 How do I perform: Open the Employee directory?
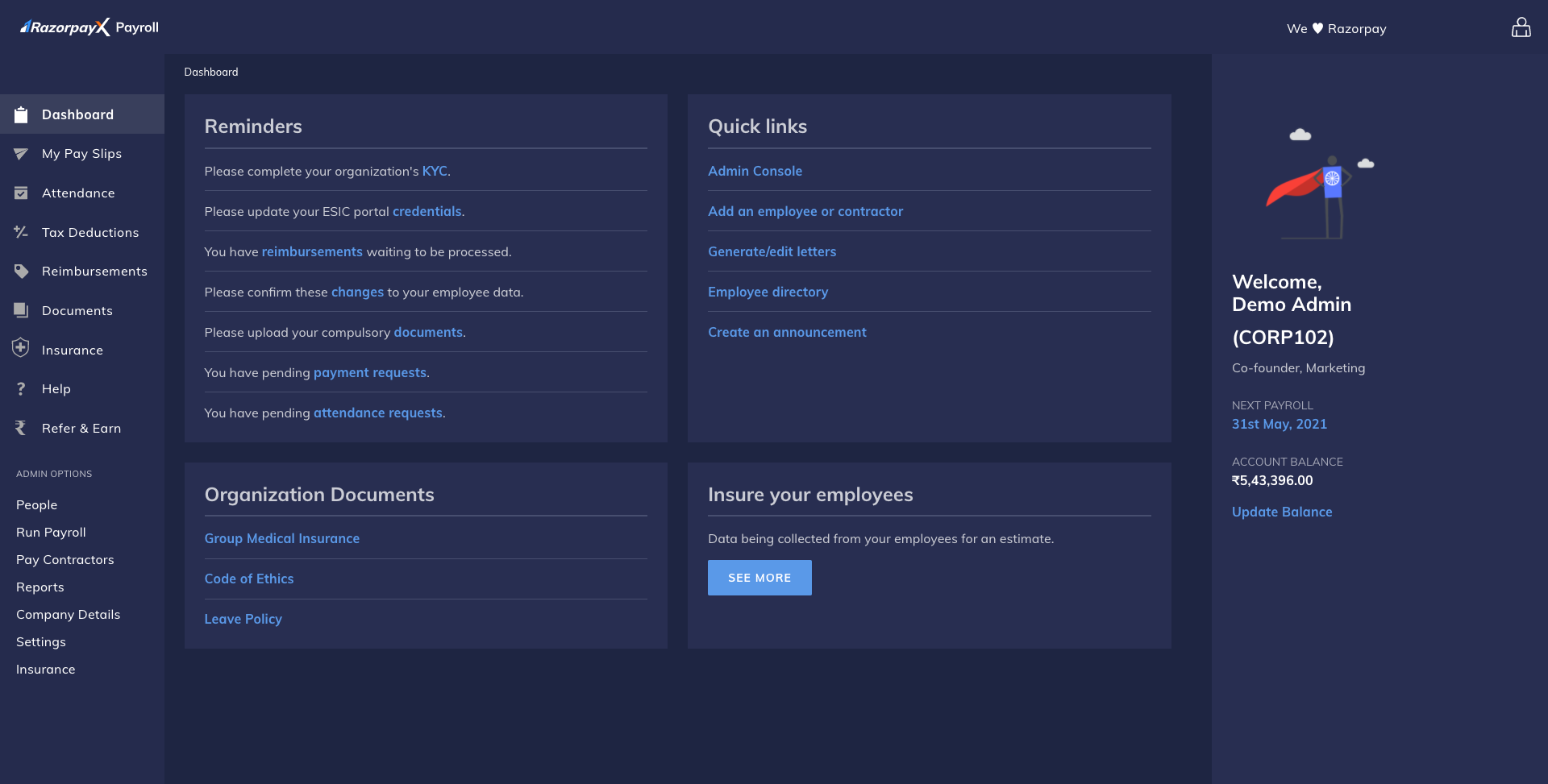(768, 292)
